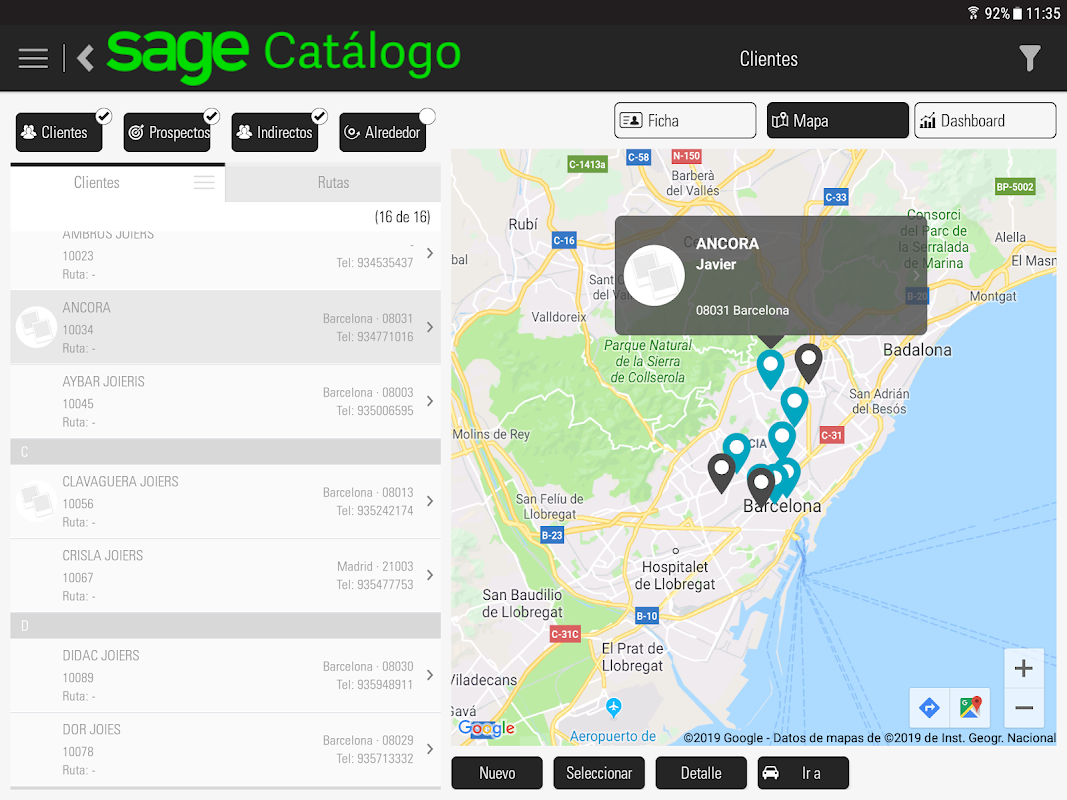Expand the CRISLA JOIERS row chevron
The width and height of the screenshot is (1067, 800).
point(430,575)
